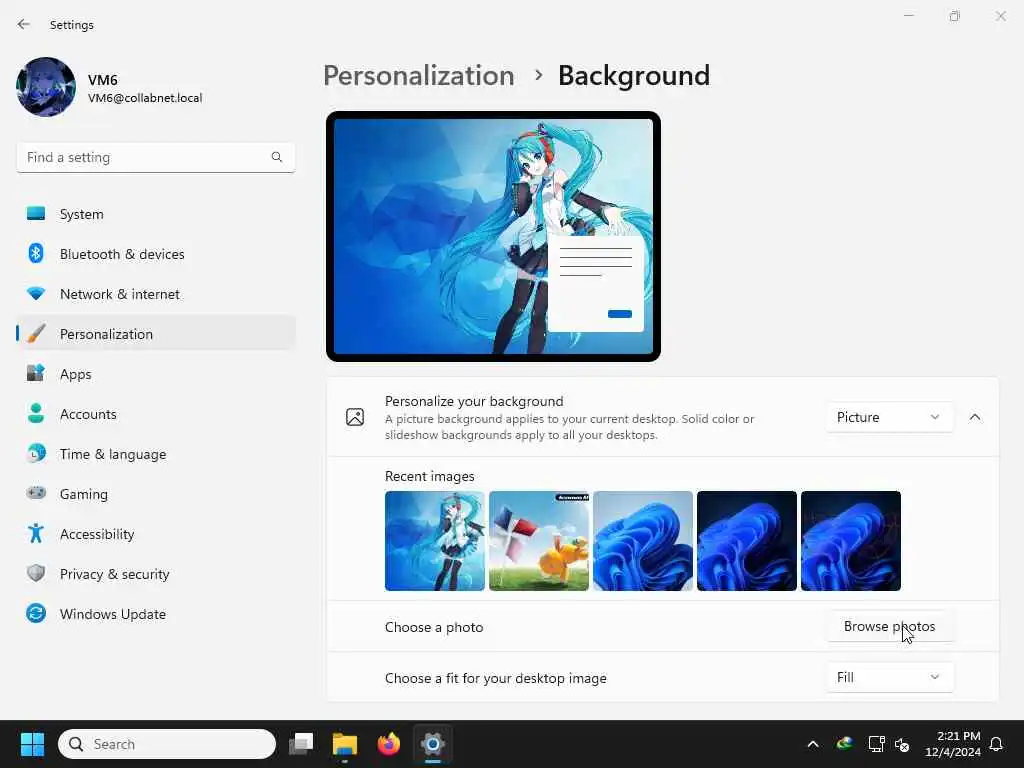Click the Settings gear in the taskbar
1024x768 pixels.
(432, 744)
